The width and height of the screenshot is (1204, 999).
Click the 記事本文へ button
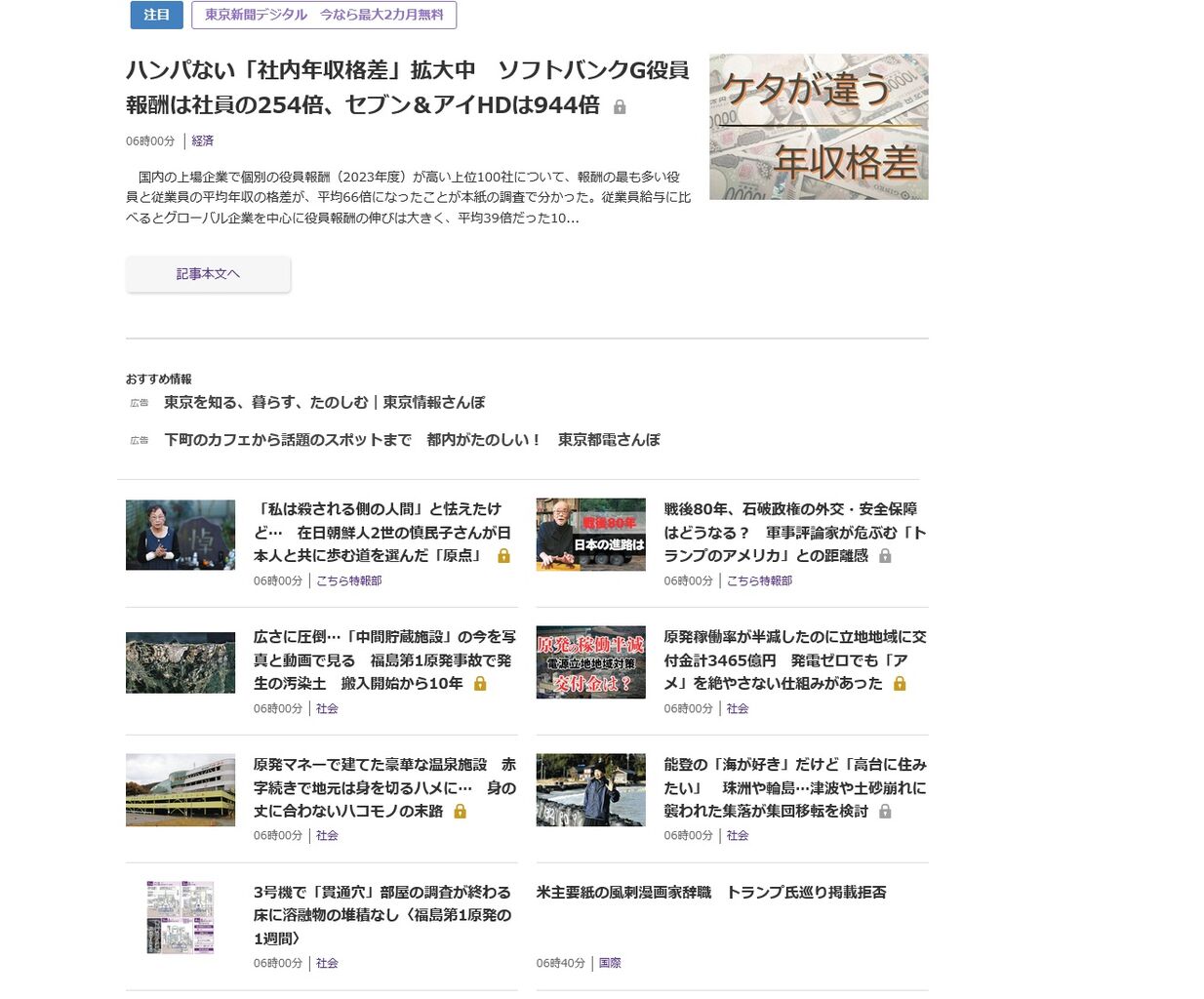(x=208, y=274)
